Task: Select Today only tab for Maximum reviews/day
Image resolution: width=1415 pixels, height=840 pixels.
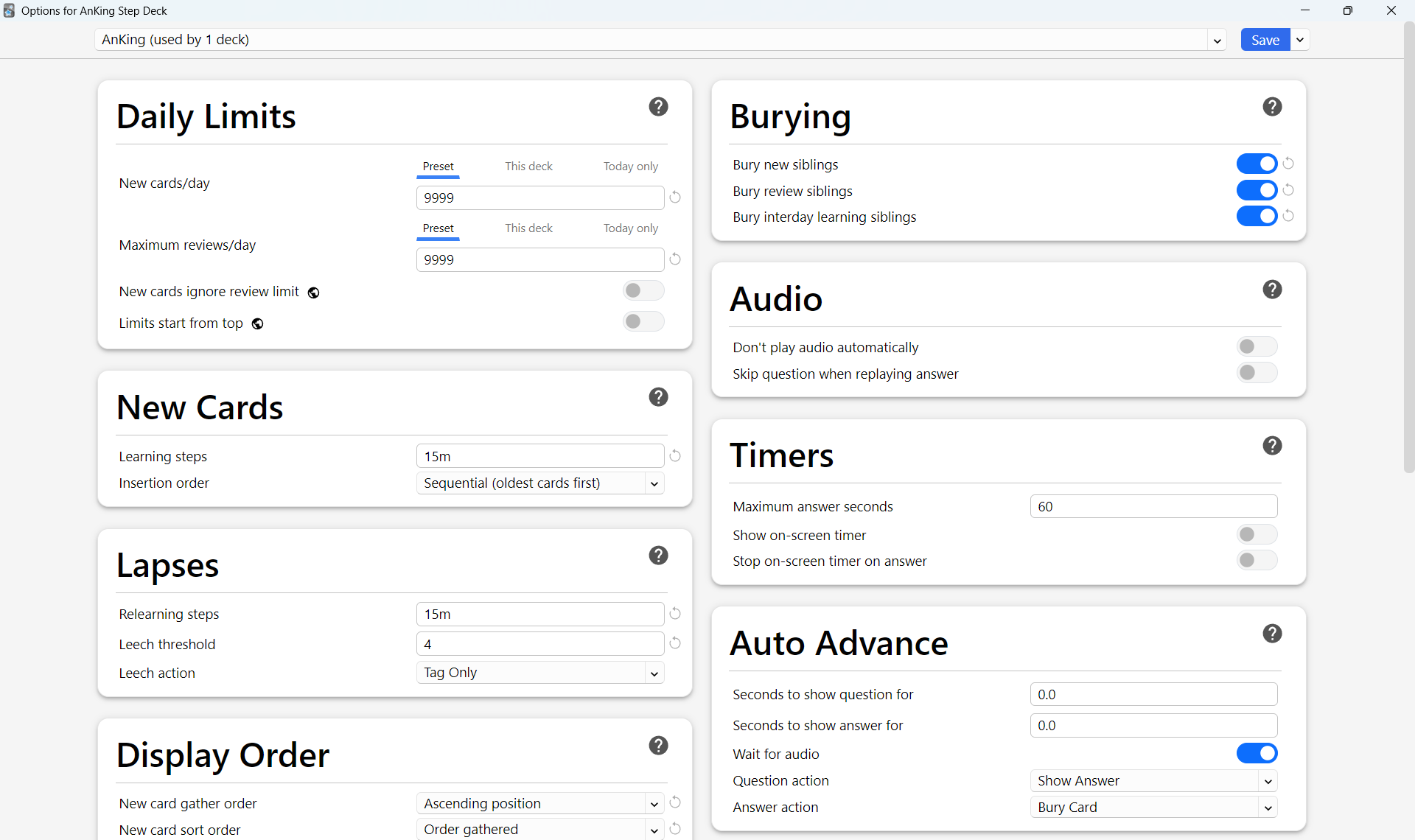Action: coord(630,228)
